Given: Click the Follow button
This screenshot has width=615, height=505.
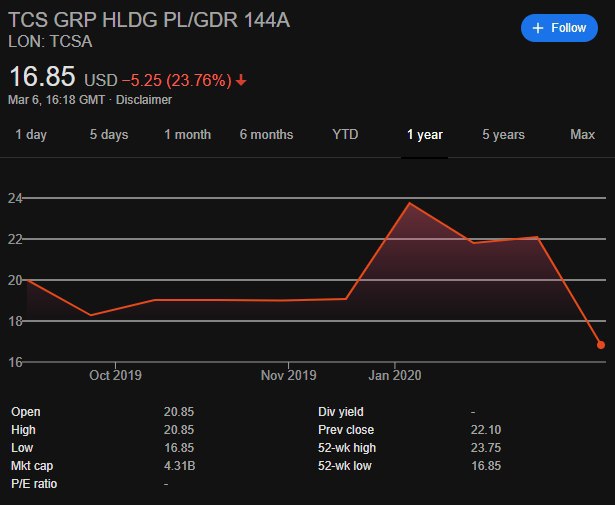Looking at the screenshot, I should (559, 28).
